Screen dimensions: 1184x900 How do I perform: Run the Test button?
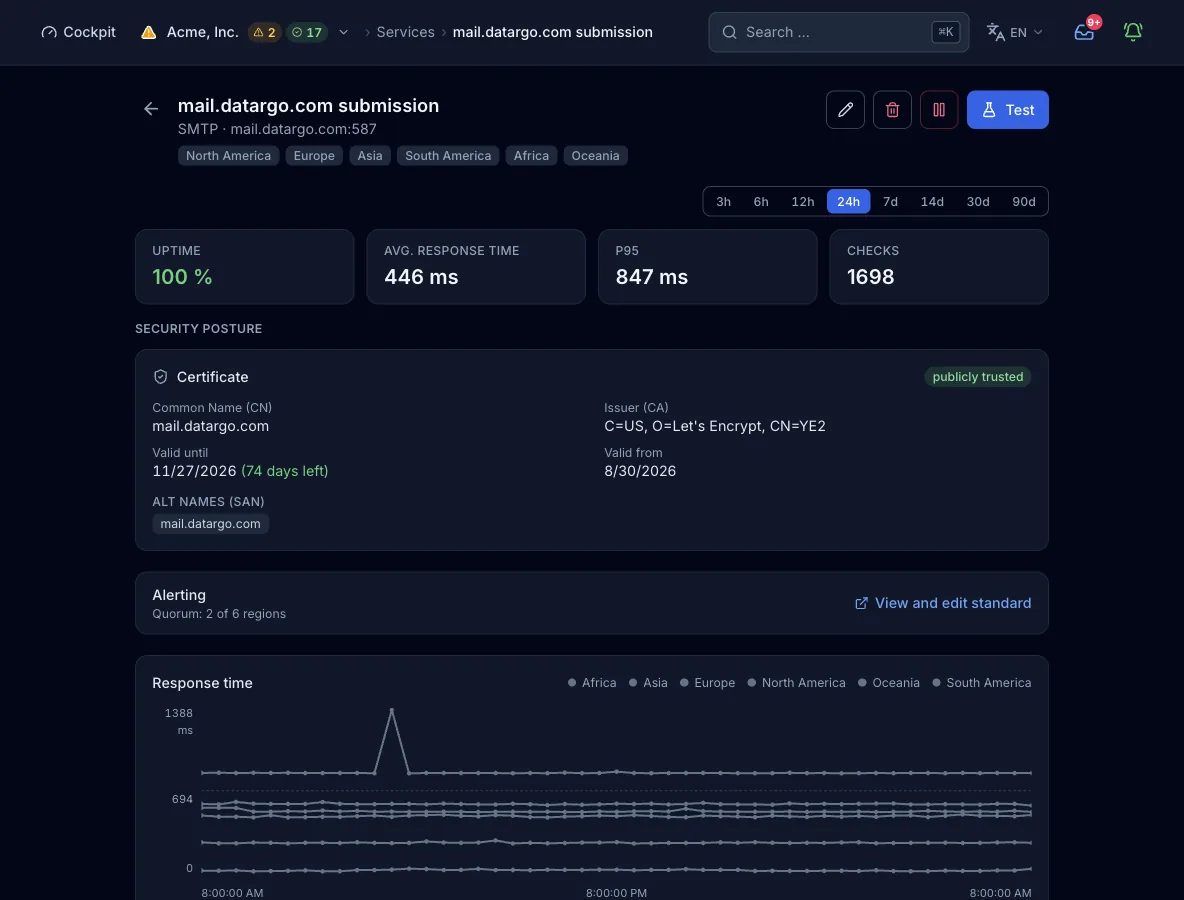(1007, 109)
